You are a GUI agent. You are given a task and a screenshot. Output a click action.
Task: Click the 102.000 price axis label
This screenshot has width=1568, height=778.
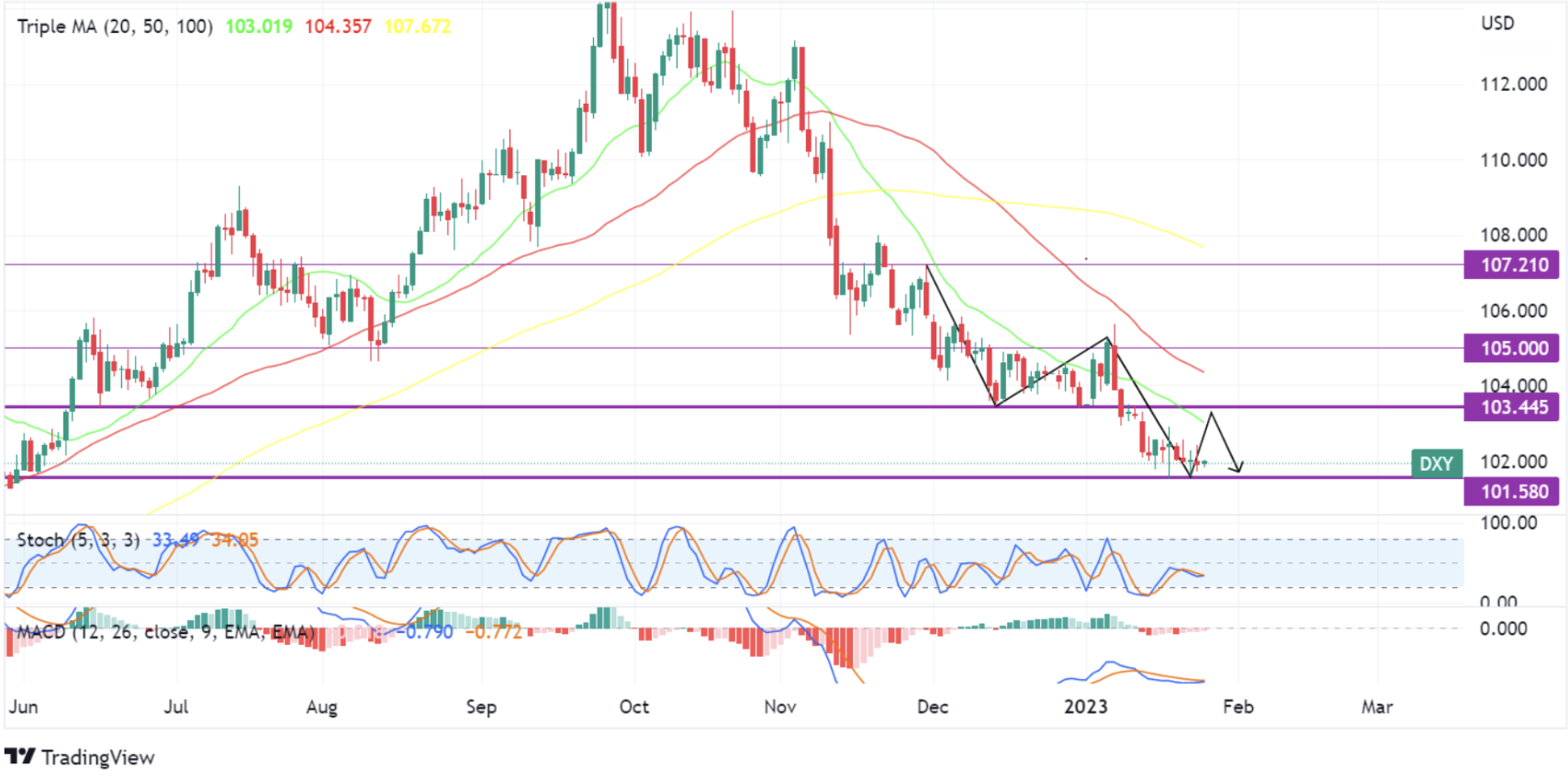tap(1513, 461)
